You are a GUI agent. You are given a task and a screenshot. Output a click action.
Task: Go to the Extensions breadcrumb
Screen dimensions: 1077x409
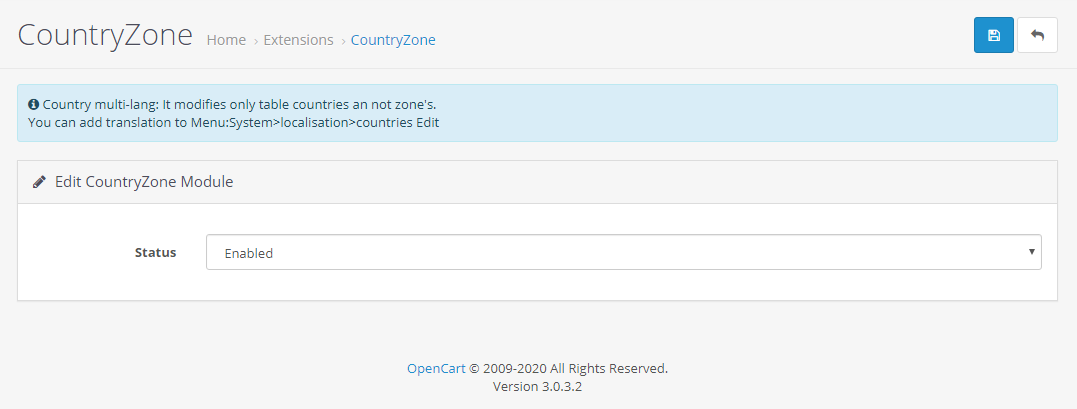pyautogui.click(x=298, y=40)
